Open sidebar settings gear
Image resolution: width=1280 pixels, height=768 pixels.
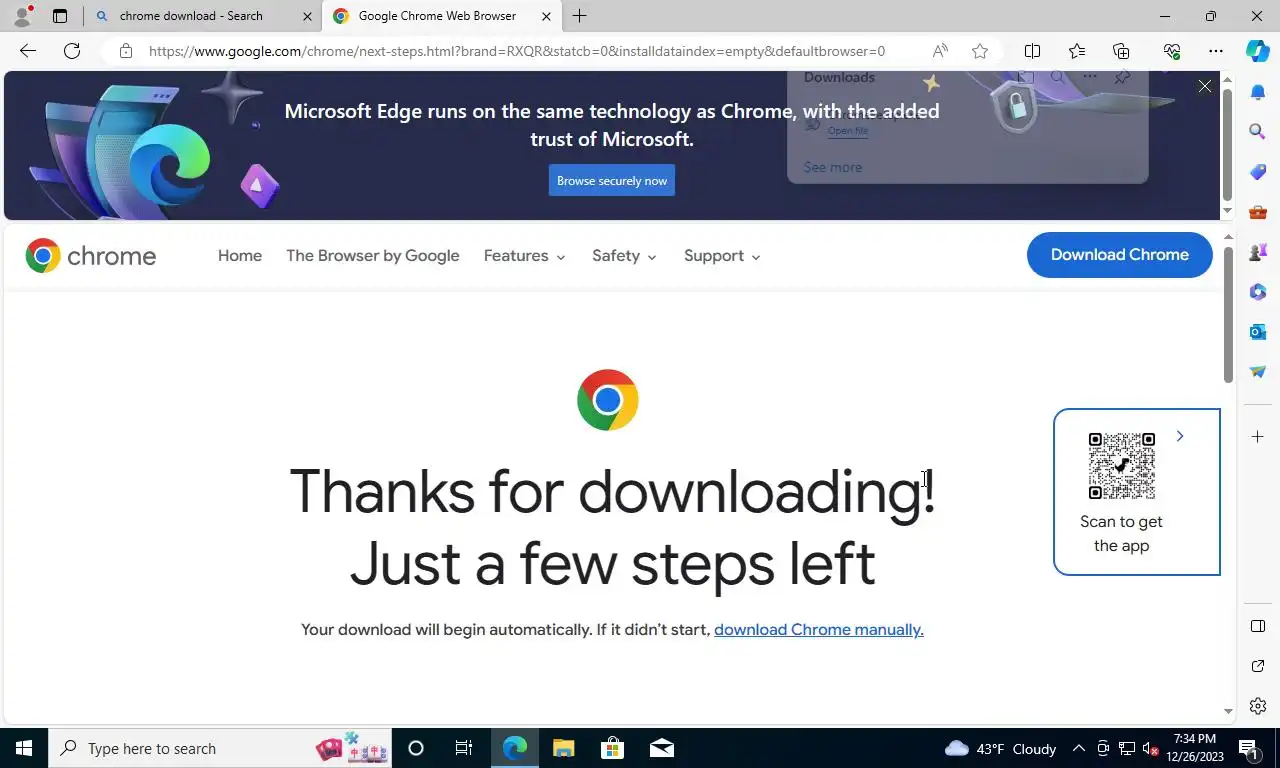pyautogui.click(x=1258, y=706)
